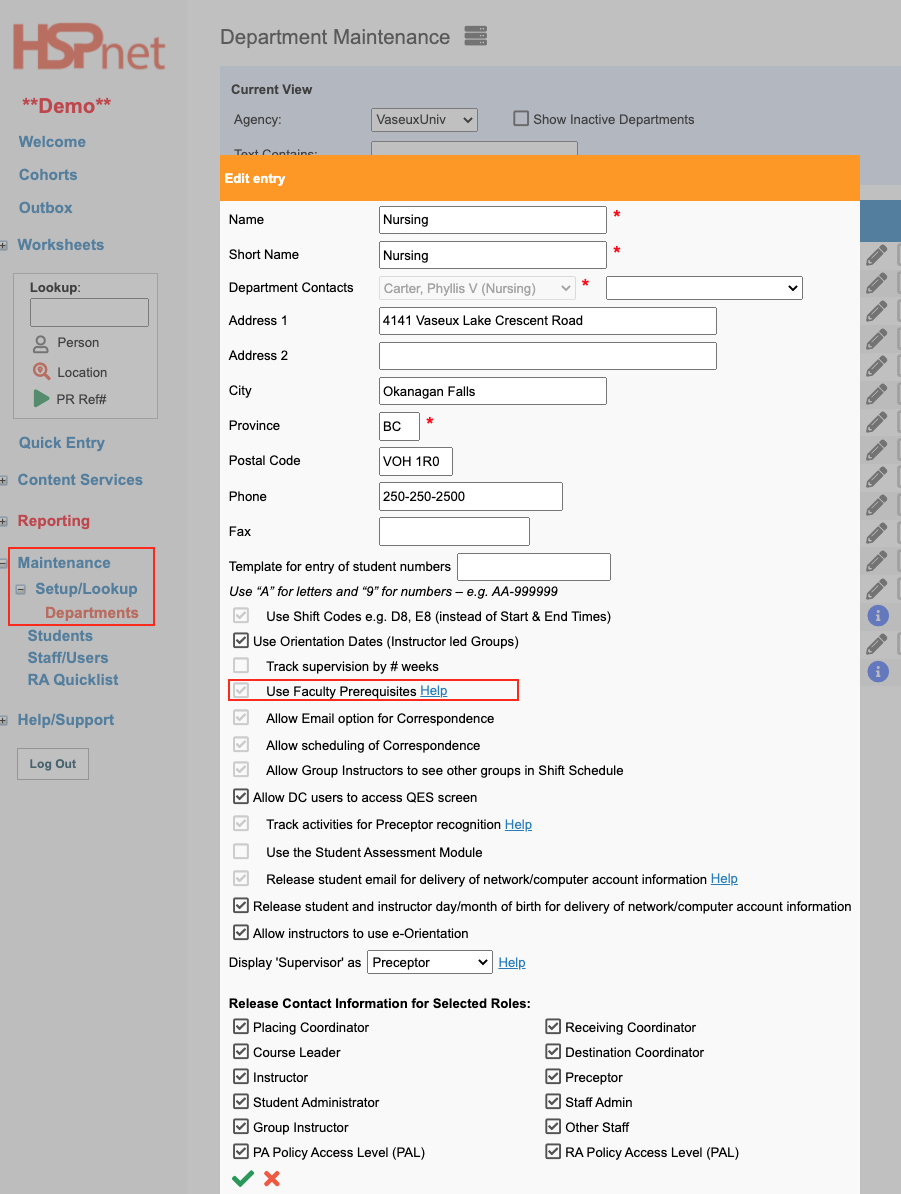The height and width of the screenshot is (1194, 901).
Task: Open the Agency VaseuxUniv dropdown
Action: [x=424, y=120]
